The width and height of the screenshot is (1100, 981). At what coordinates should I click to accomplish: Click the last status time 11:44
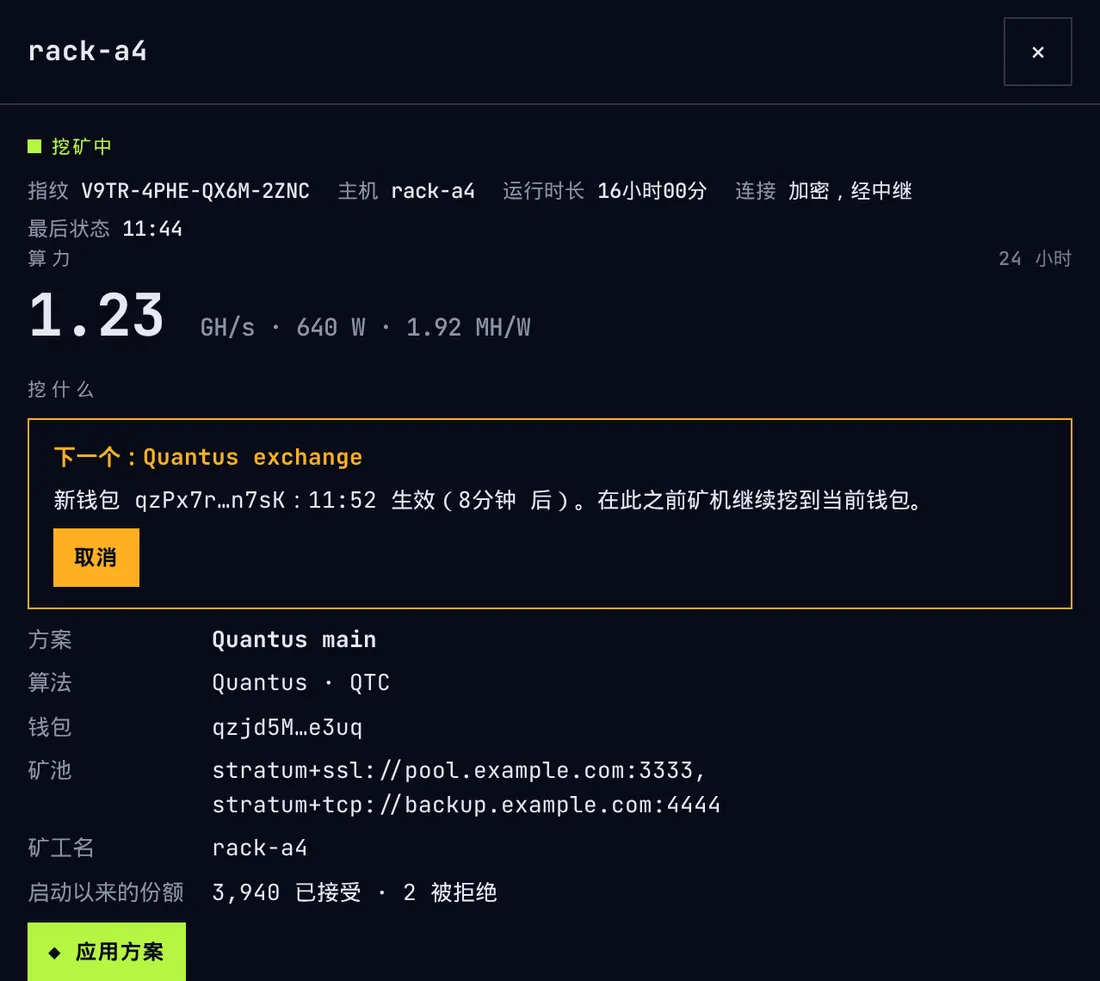tap(152, 229)
